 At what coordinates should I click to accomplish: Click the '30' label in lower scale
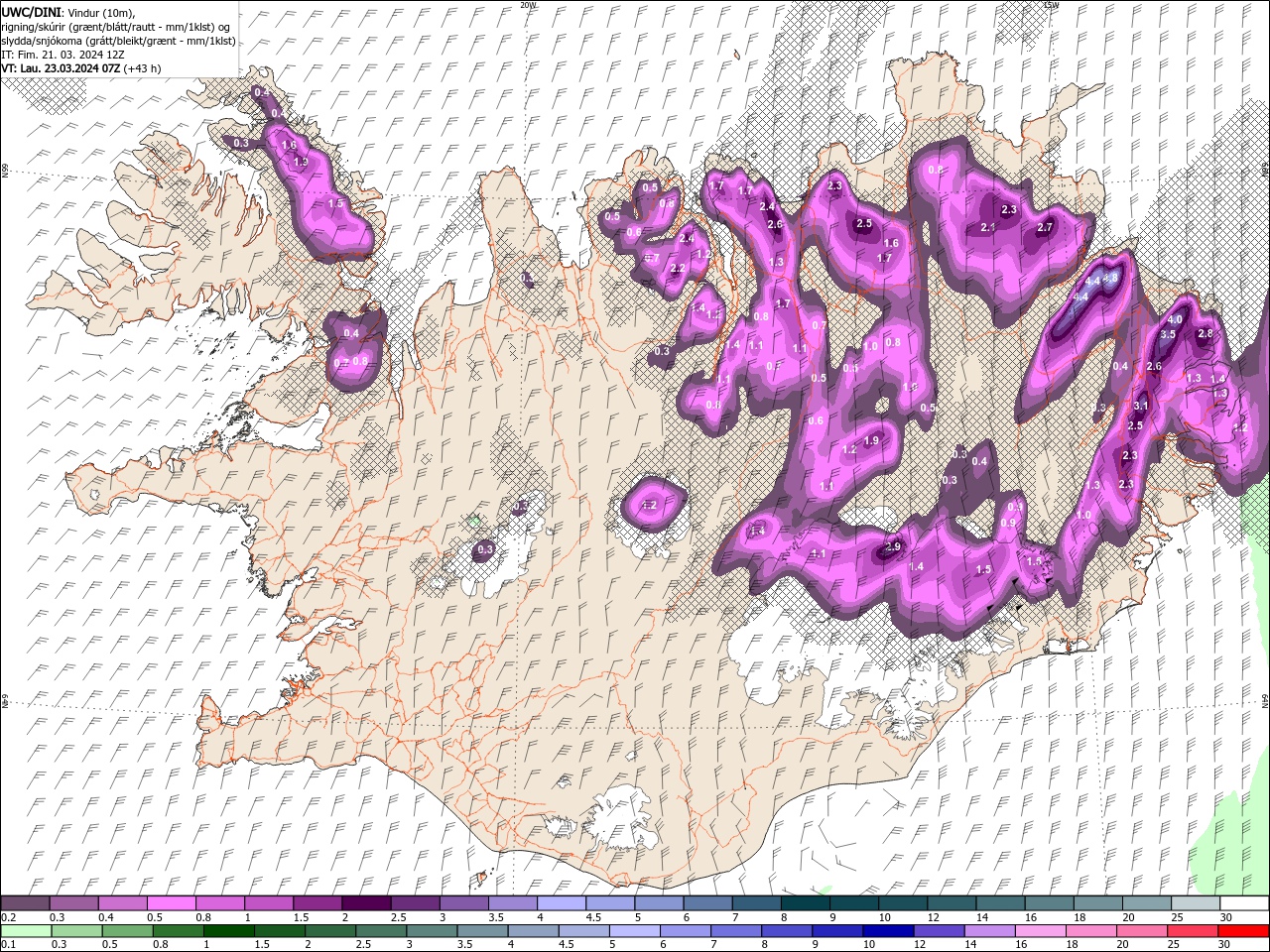(x=1223, y=945)
